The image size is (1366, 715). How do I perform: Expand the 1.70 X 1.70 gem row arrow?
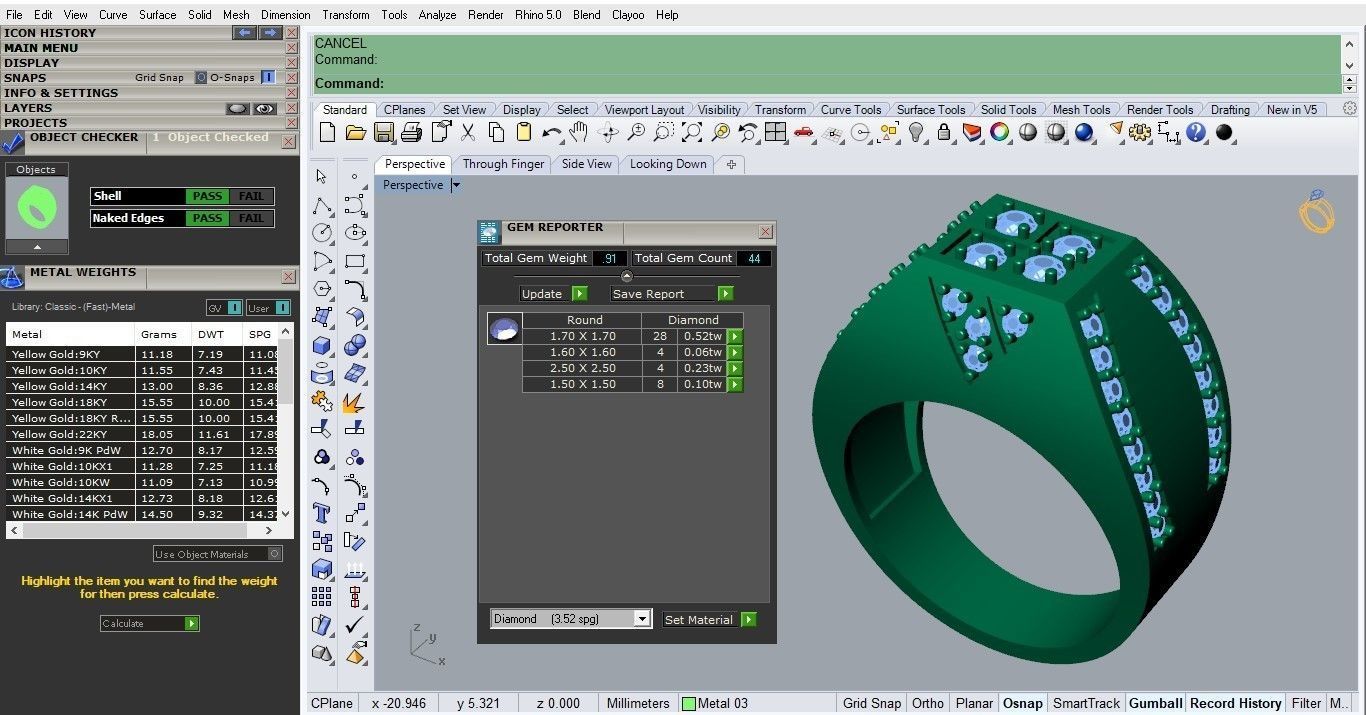pos(735,337)
